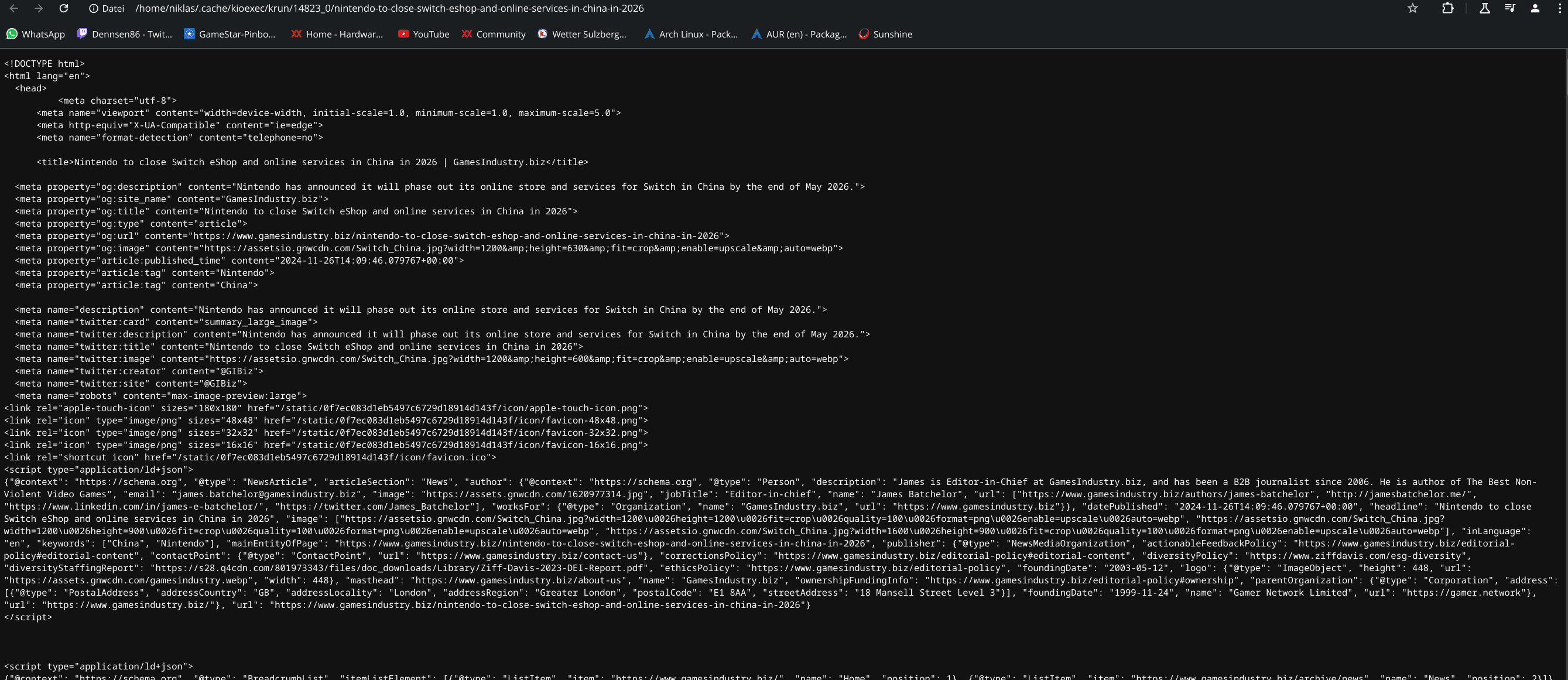Click the meta charset utf-8 line
The width and height of the screenshot is (1568, 680).
pos(118,100)
